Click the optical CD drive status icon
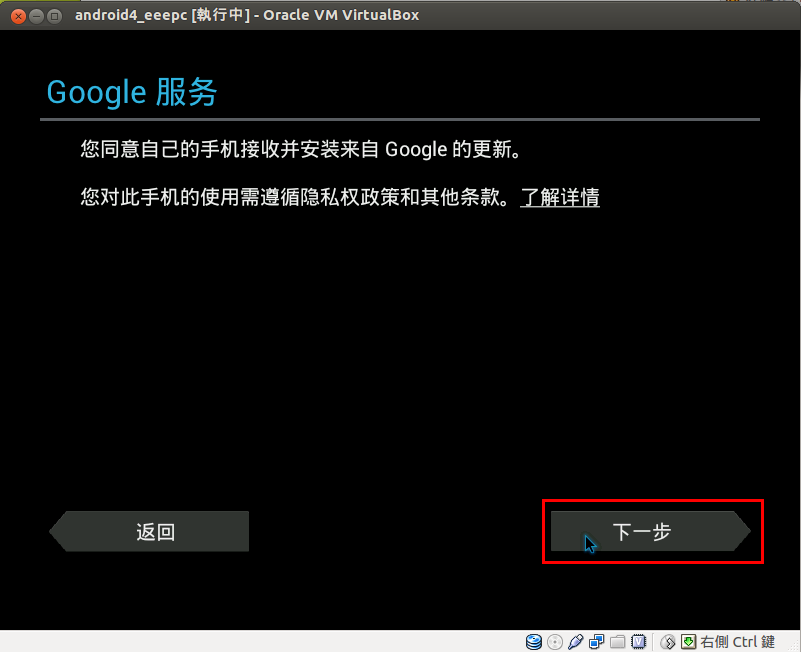Image resolution: width=801 pixels, height=652 pixels. (x=555, y=642)
